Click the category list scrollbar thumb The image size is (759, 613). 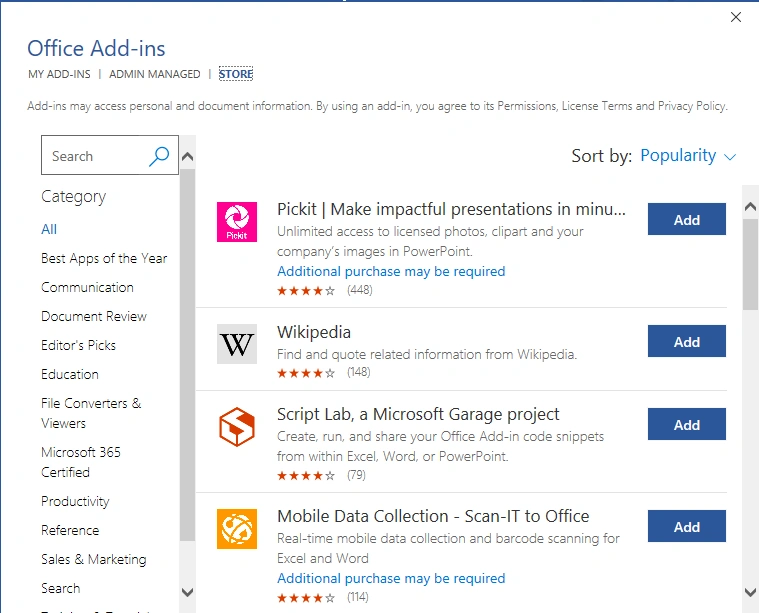187,355
